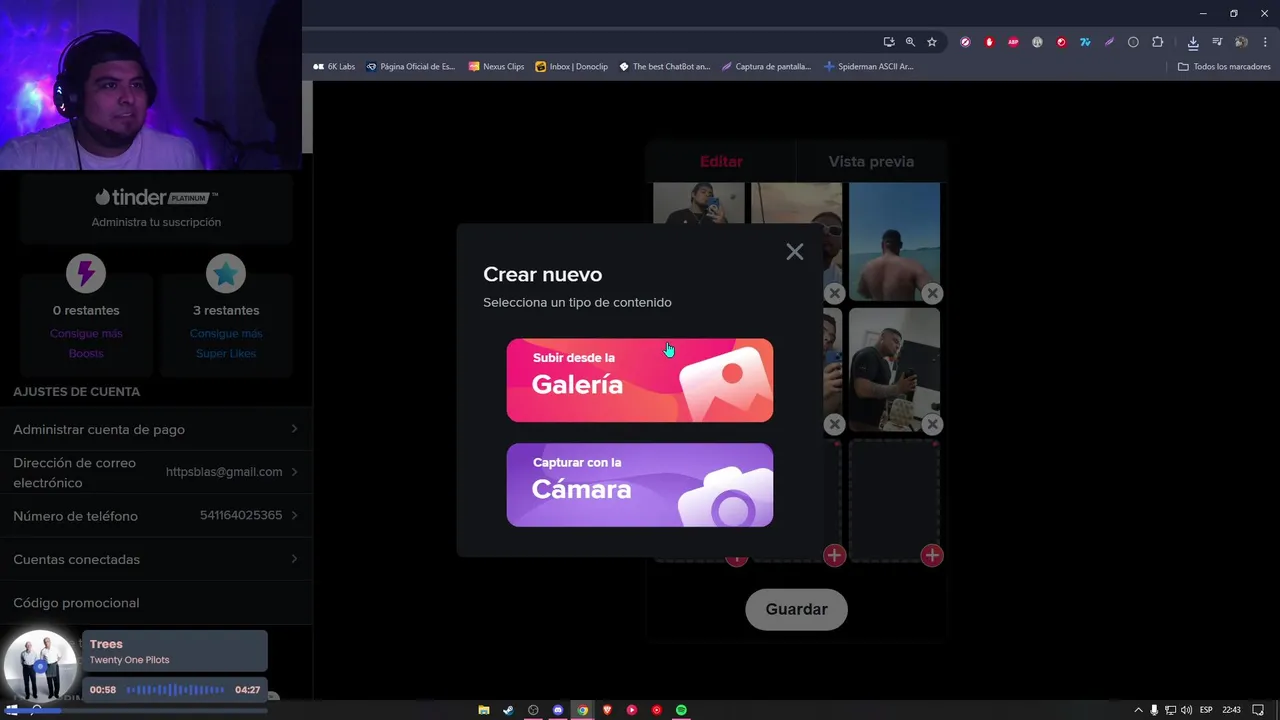Open the Nexus Clips bookmark
The height and width of the screenshot is (720, 1280).
tap(497, 67)
